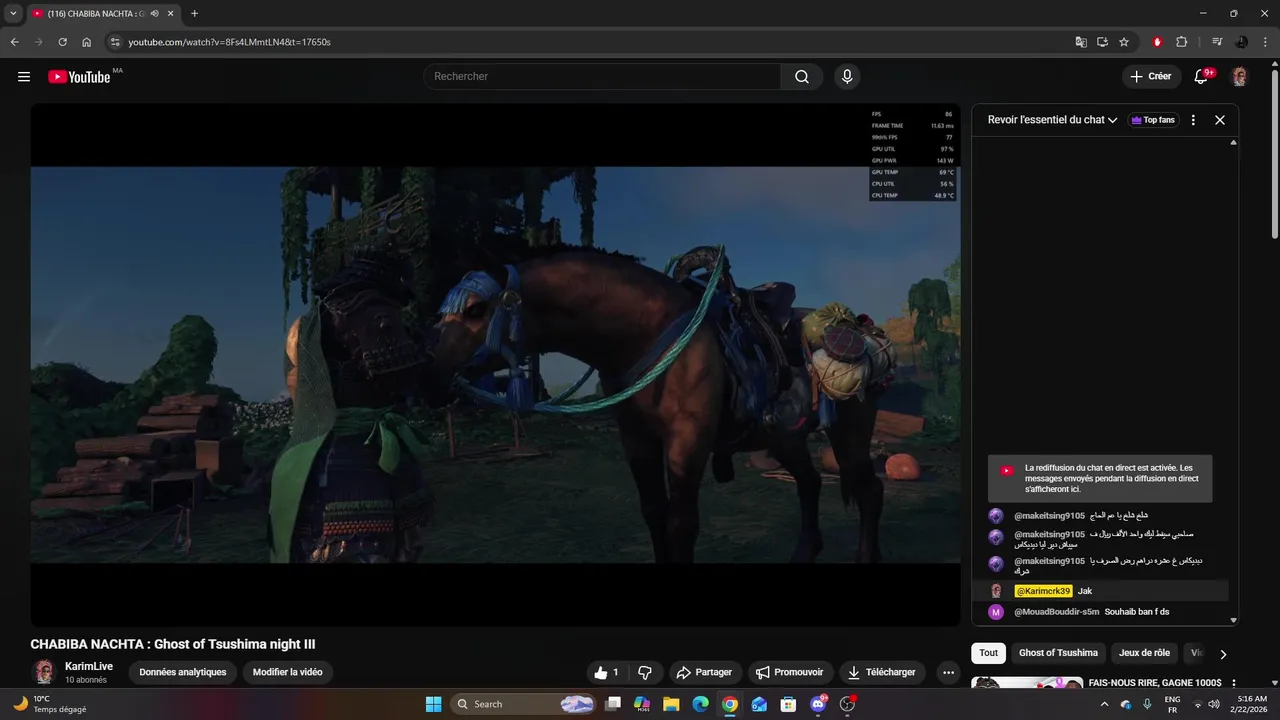Open the browser home page icon
The image size is (1280, 720).
[87, 42]
